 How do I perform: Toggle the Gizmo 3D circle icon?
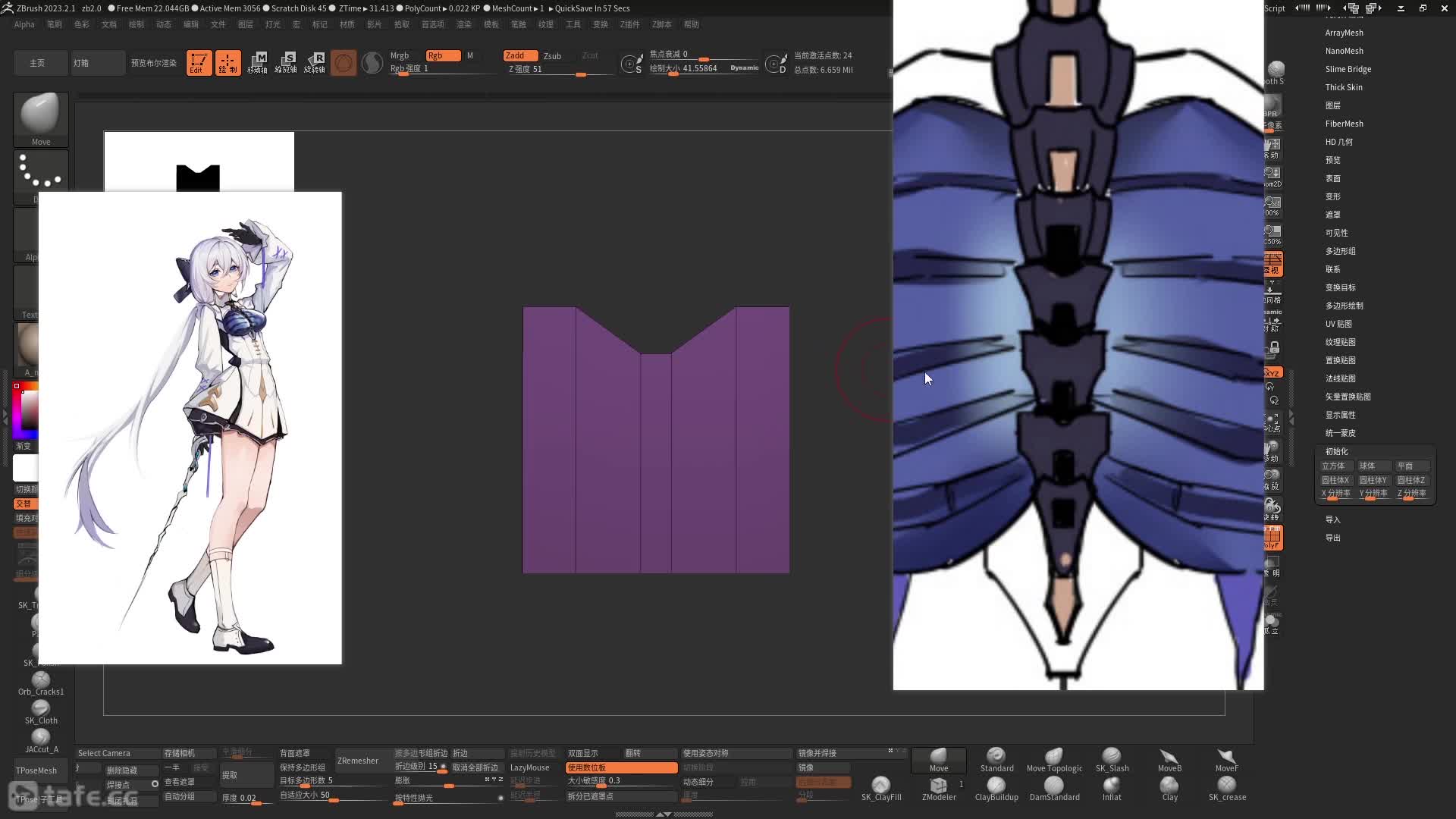(343, 63)
